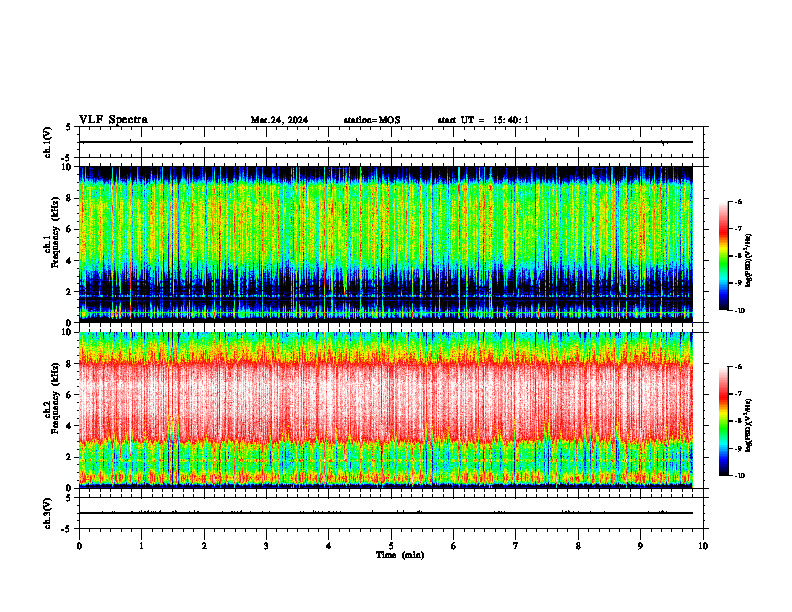
Task: Click the '-6' label on ch.1 color scale
Action: (x=738, y=201)
